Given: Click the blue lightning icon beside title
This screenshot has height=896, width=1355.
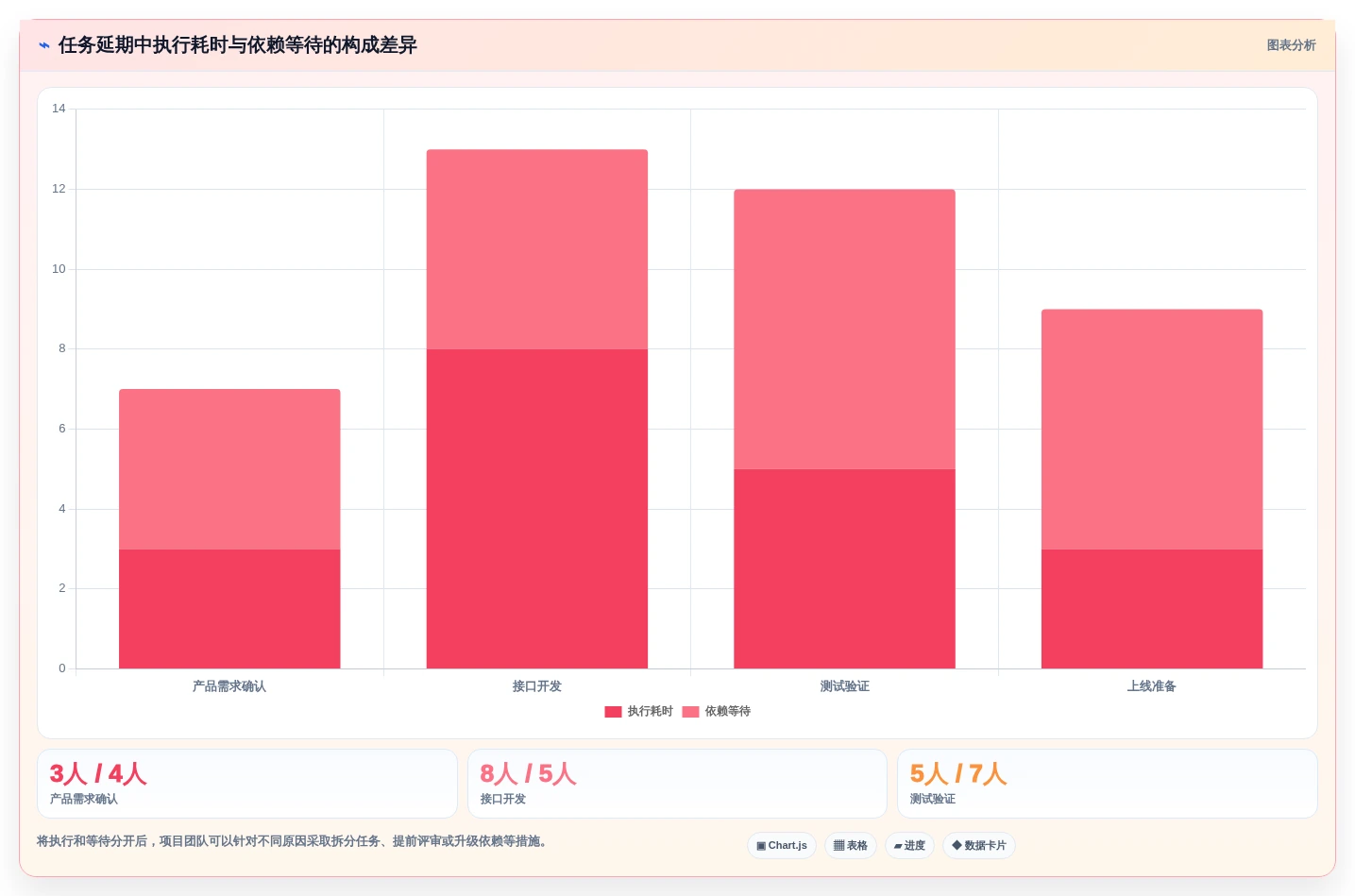Looking at the screenshot, I should [x=44, y=45].
